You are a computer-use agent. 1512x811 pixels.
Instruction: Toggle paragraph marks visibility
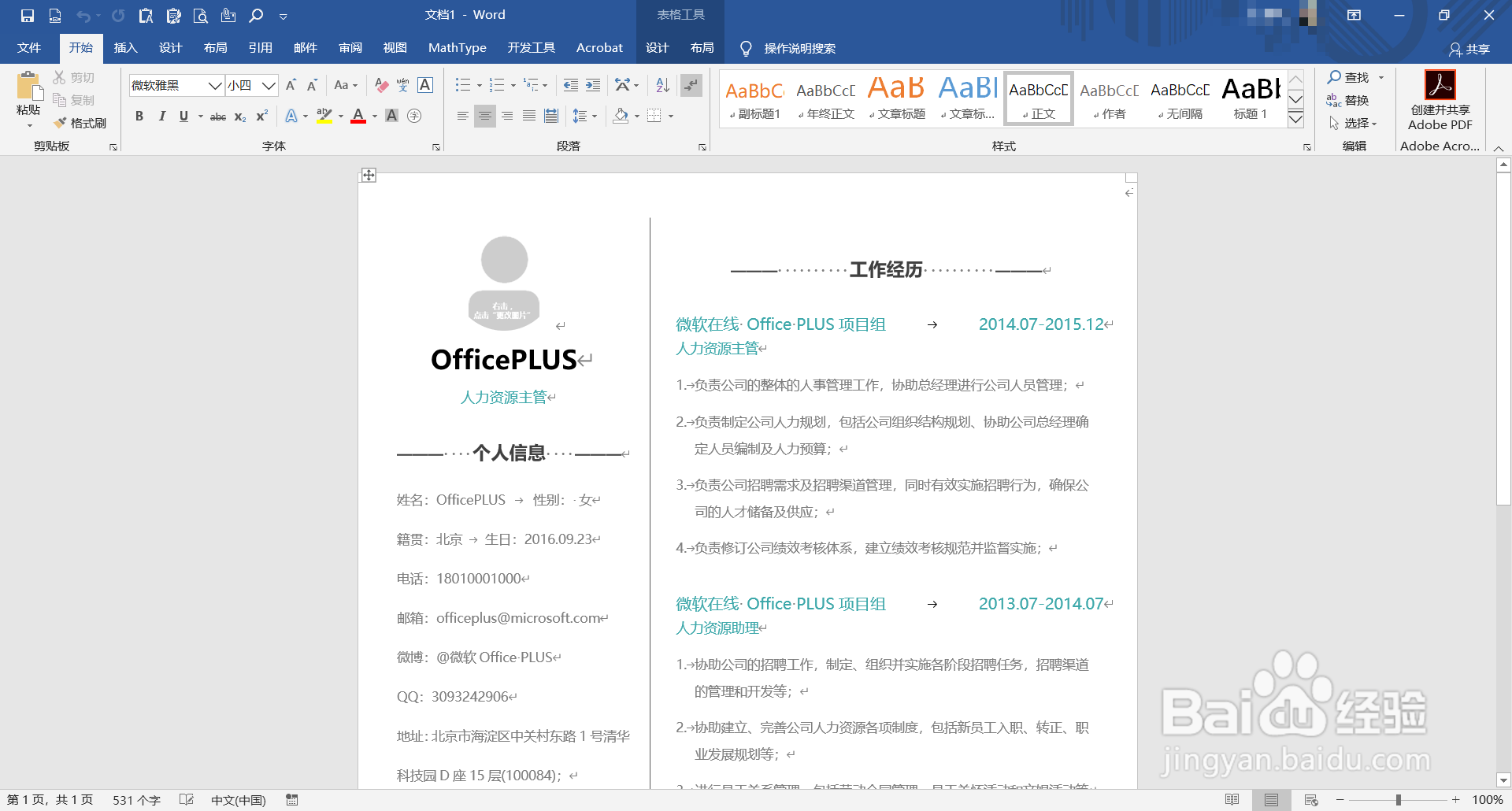[691, 85]
